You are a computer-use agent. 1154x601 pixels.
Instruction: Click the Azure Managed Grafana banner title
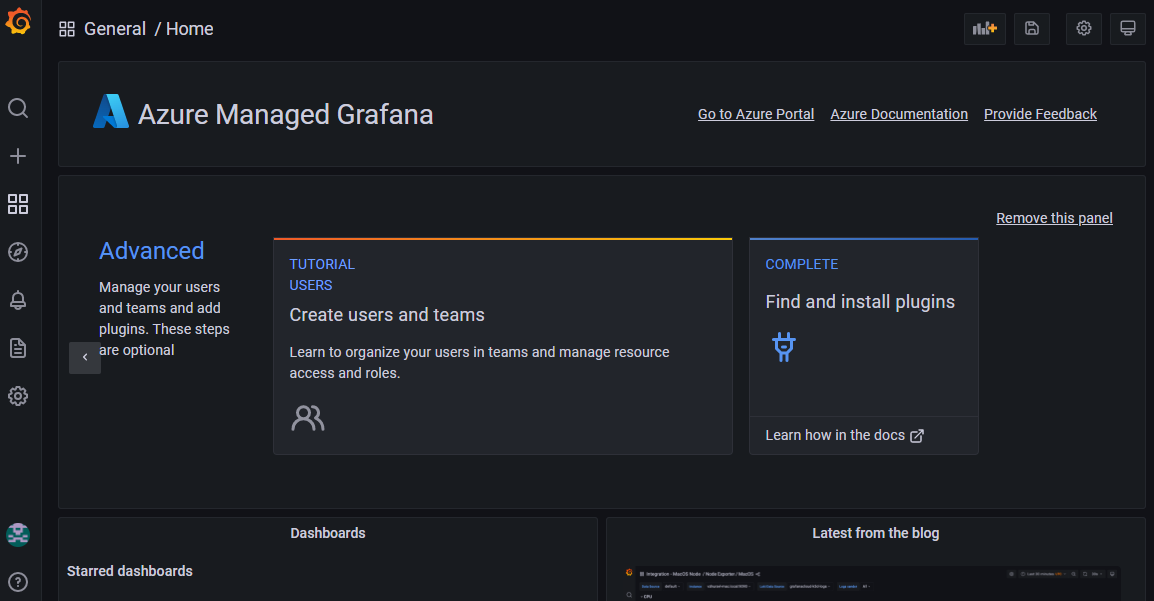[x=286, y=115]
